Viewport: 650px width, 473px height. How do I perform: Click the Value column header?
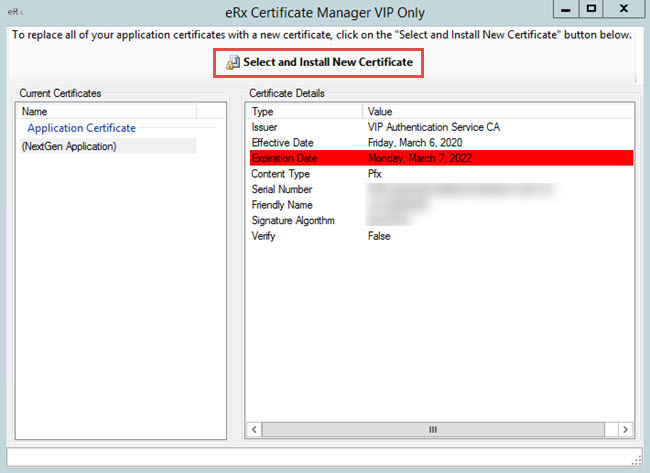pos(498,112)
